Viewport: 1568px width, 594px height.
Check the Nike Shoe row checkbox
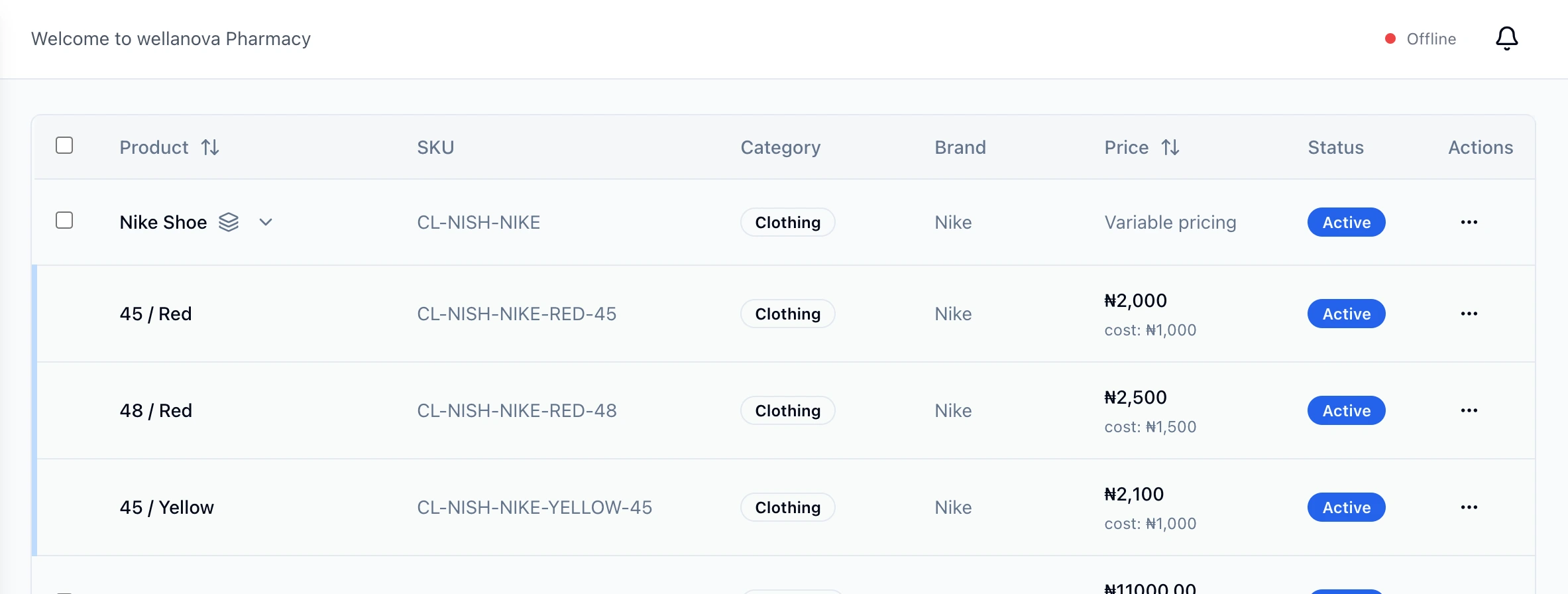point(64,220)
